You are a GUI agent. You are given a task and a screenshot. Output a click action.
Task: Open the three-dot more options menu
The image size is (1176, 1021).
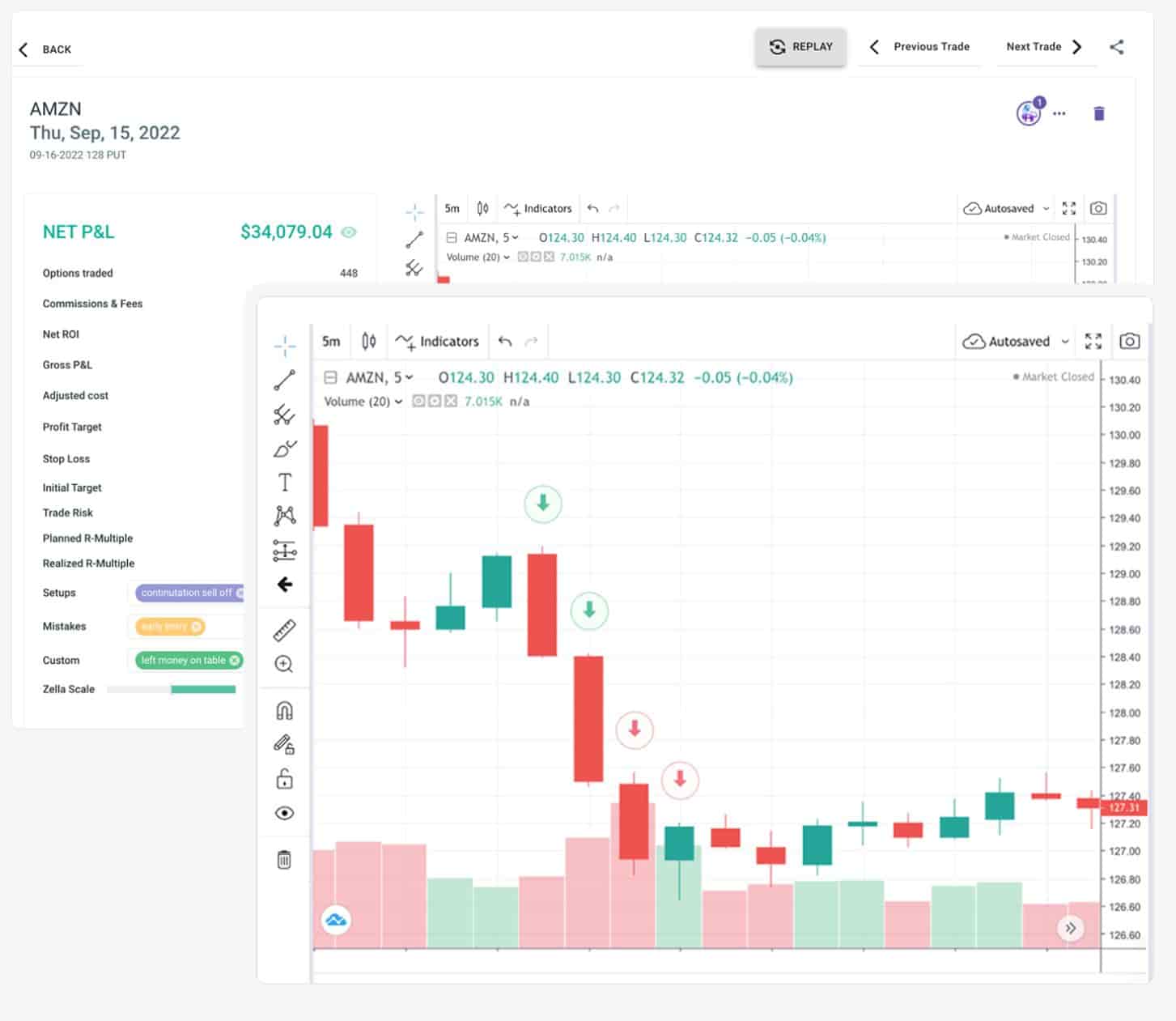(1059, 113)
